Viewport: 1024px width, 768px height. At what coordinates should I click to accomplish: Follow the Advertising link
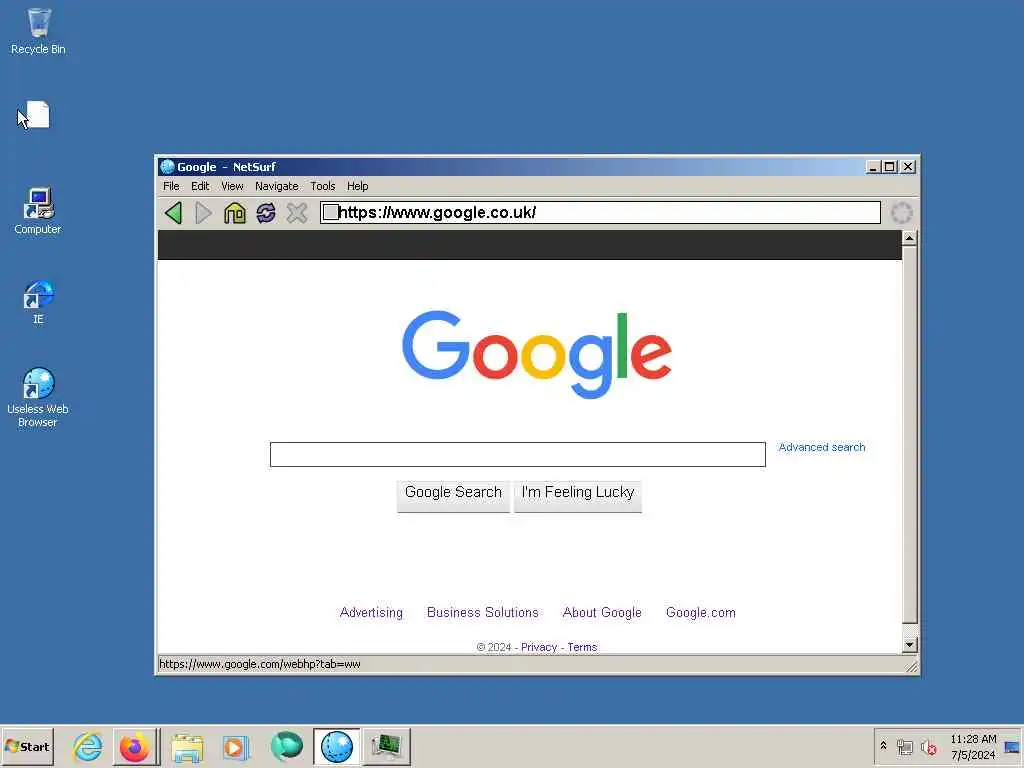point(371,613)
